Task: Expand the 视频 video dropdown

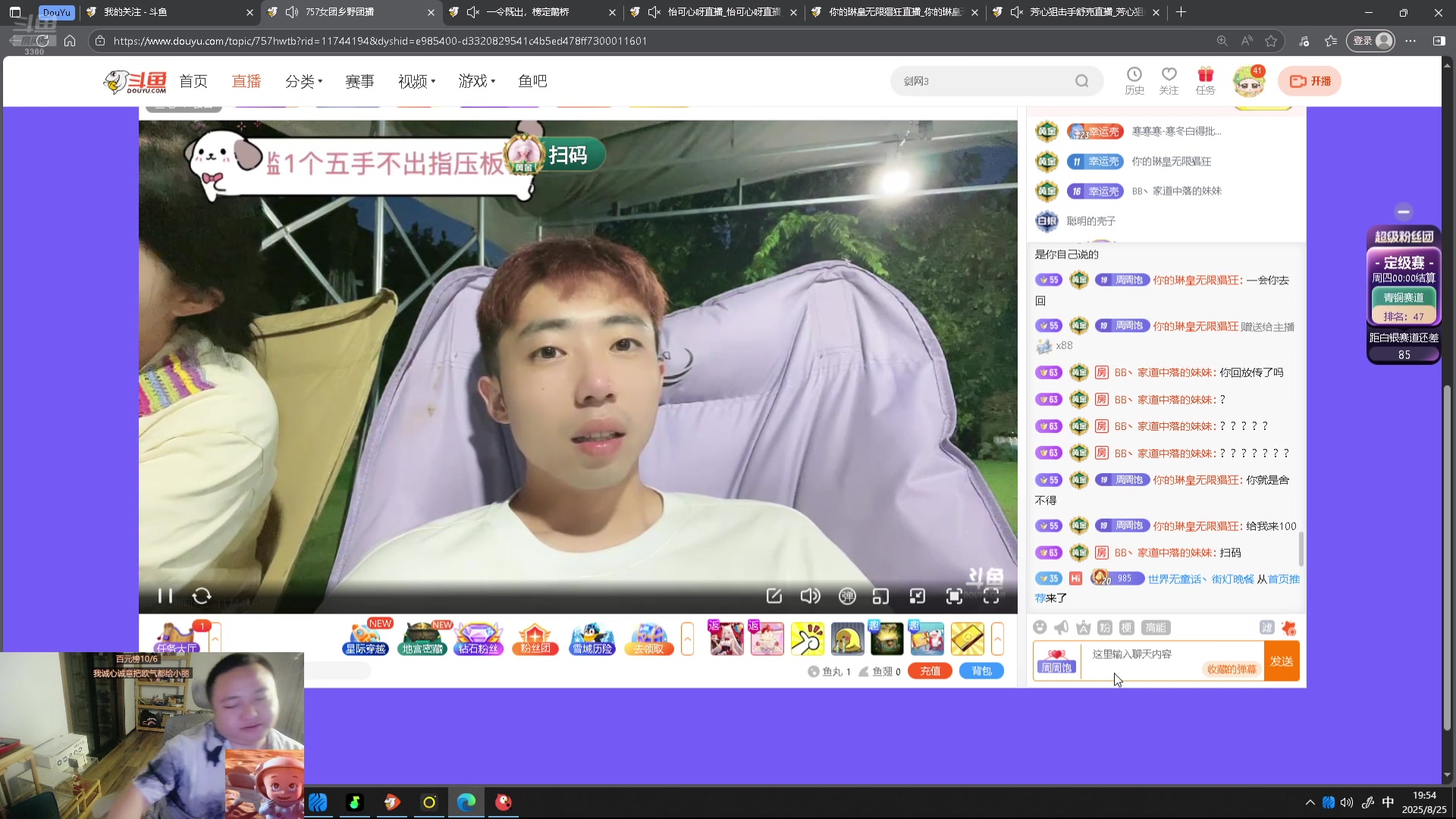Action: [x=416, y=81]
